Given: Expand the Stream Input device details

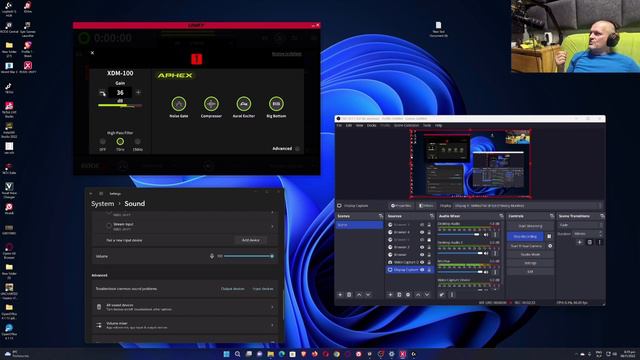Looking at the screenshot, I should 272,227.
